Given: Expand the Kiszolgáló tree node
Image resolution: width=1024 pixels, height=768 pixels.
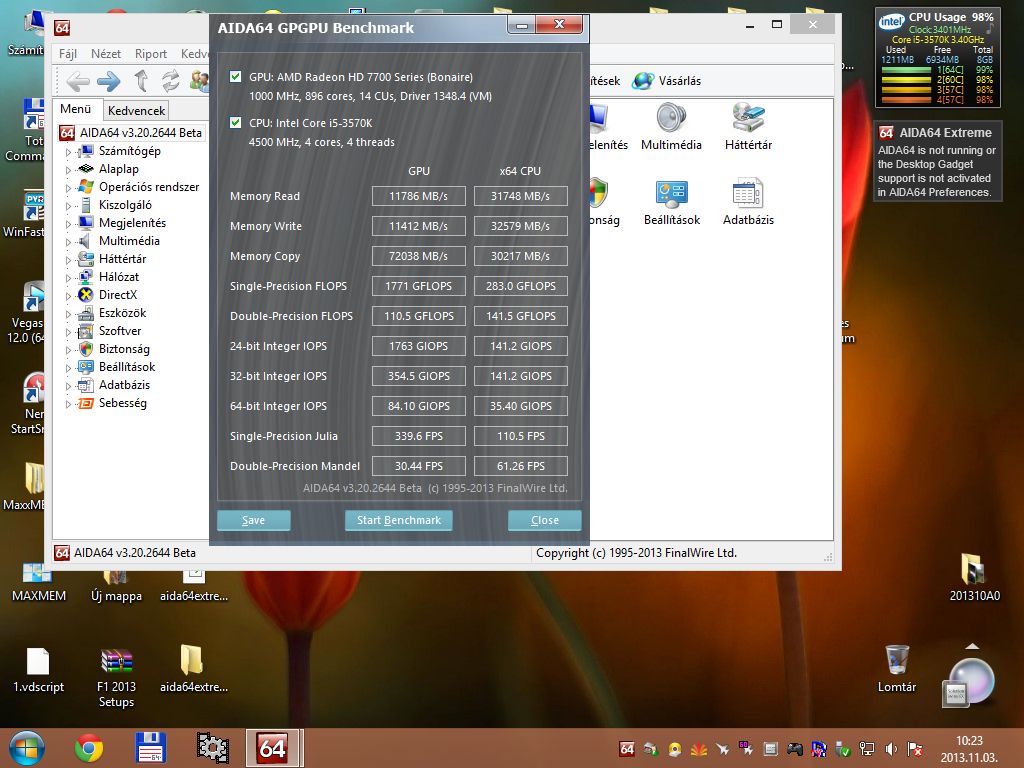Looking at the screenshot, I should point(68,206).
